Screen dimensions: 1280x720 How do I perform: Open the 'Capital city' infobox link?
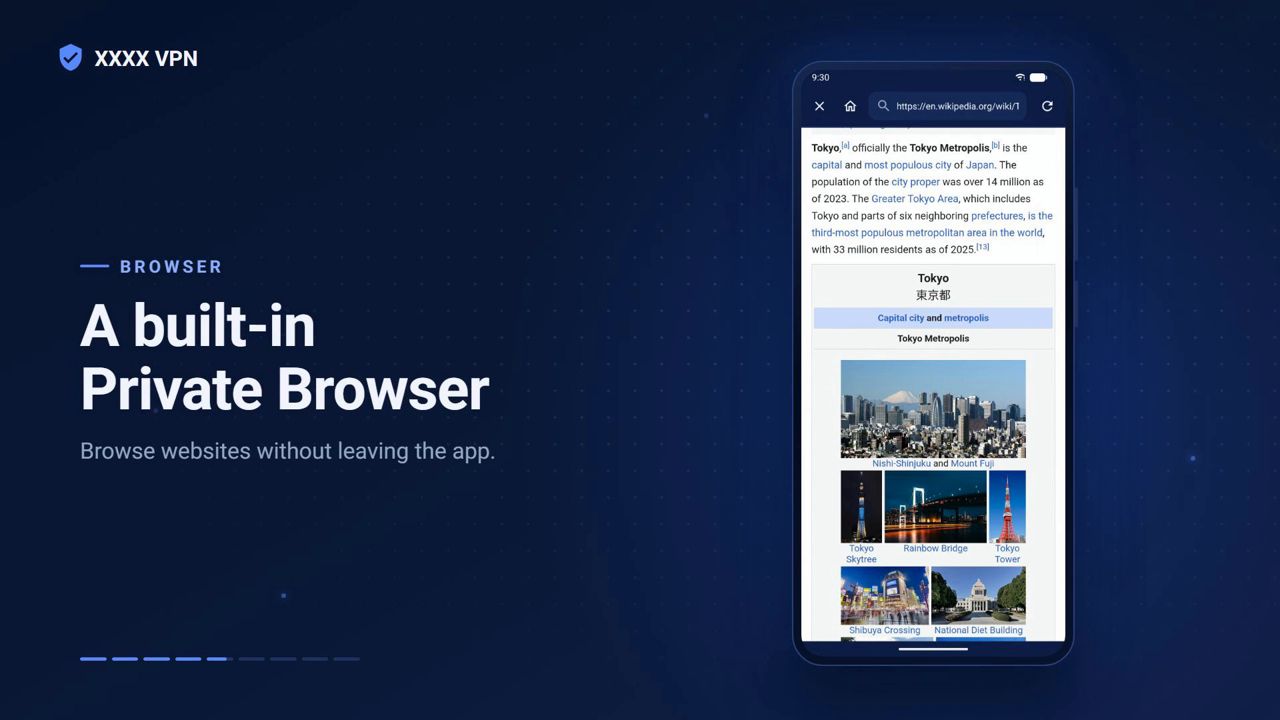[901, 318]
